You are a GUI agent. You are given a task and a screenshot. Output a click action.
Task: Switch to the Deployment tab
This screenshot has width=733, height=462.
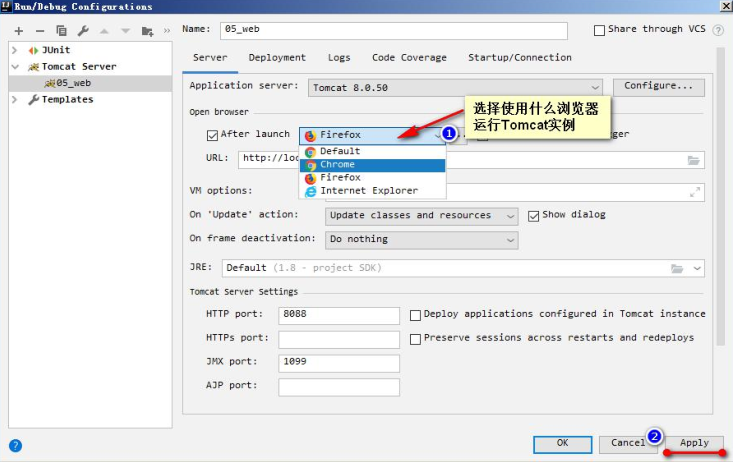(x=277, y=58)
